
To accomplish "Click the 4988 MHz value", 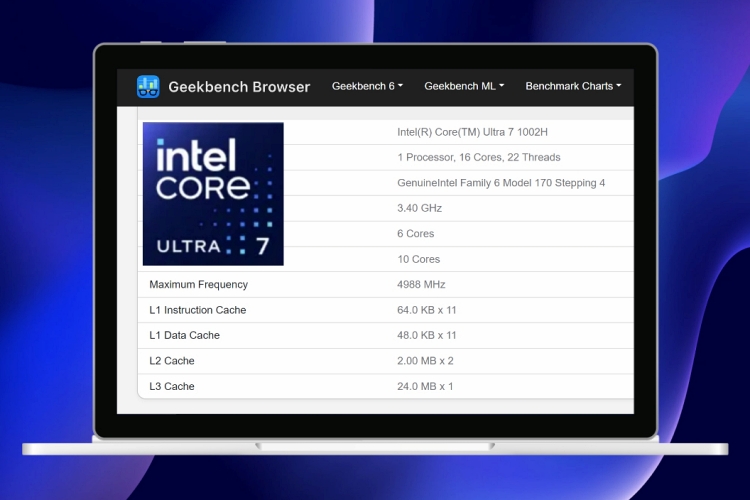I will (421, 284).
